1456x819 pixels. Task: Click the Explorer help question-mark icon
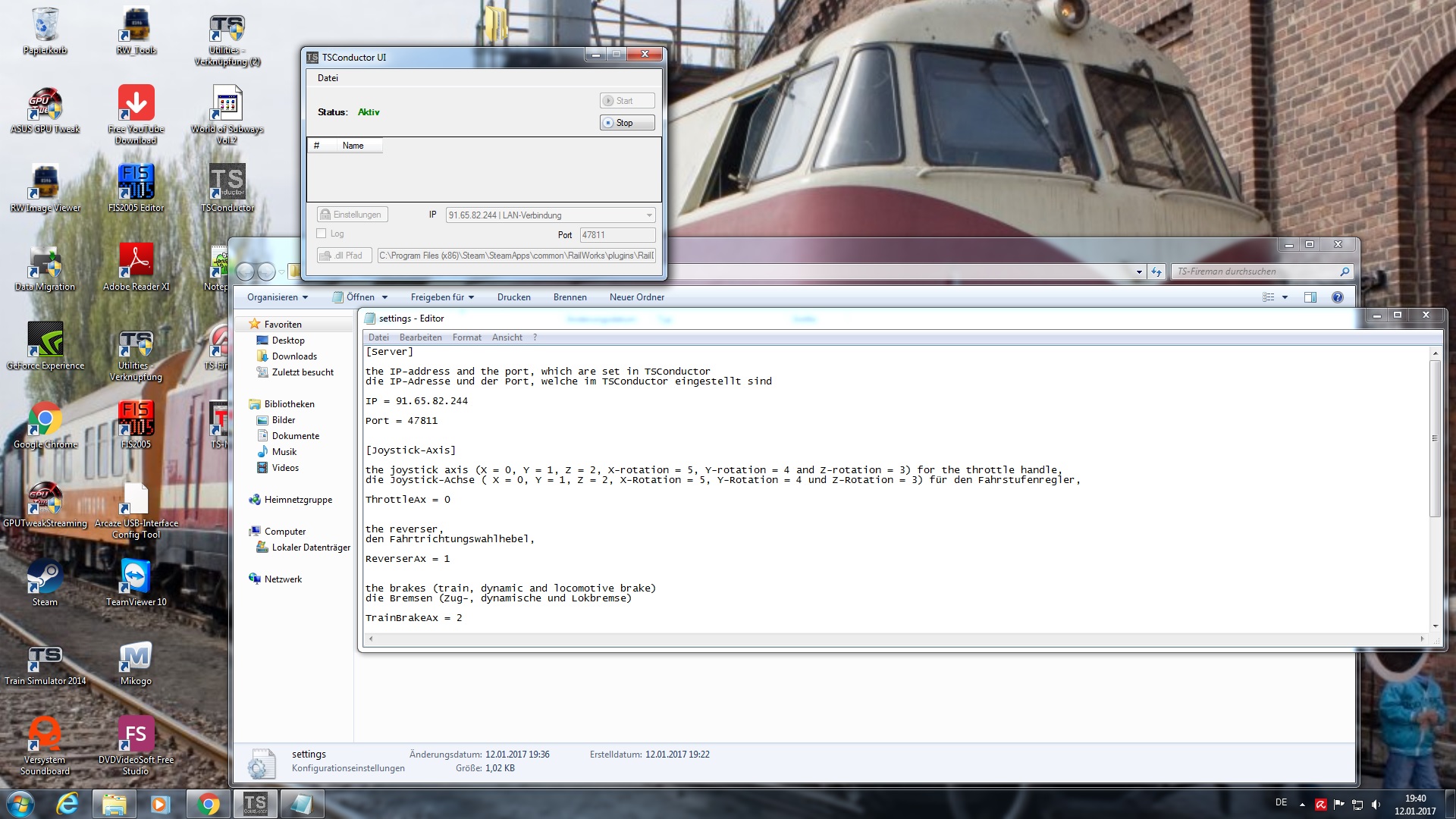click(x=1337, y=297)
